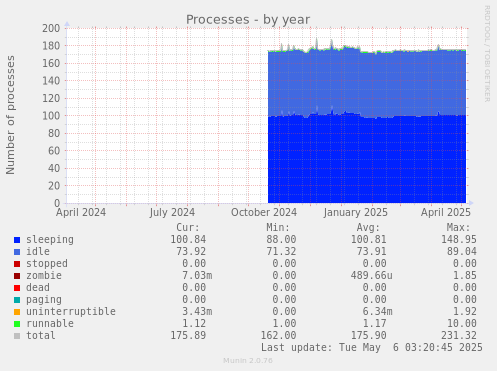
Task: Click the 'April 2024' x-axis label
Action: (81, 213)
